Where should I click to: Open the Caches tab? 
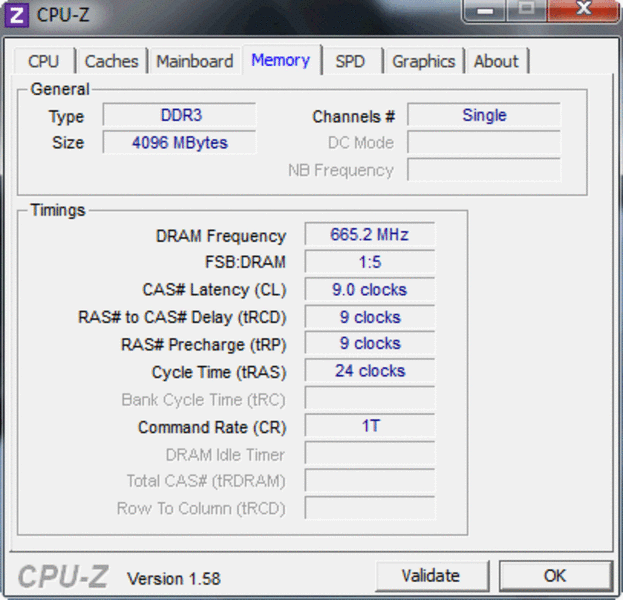coord(112,61)
